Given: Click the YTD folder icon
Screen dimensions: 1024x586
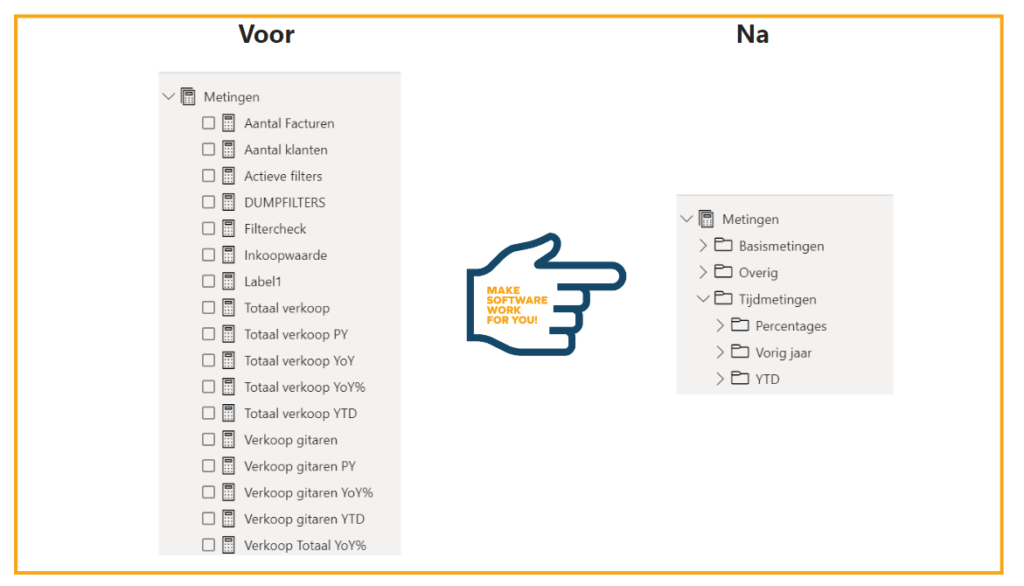Looking at the screenshot, I should 740,379.
